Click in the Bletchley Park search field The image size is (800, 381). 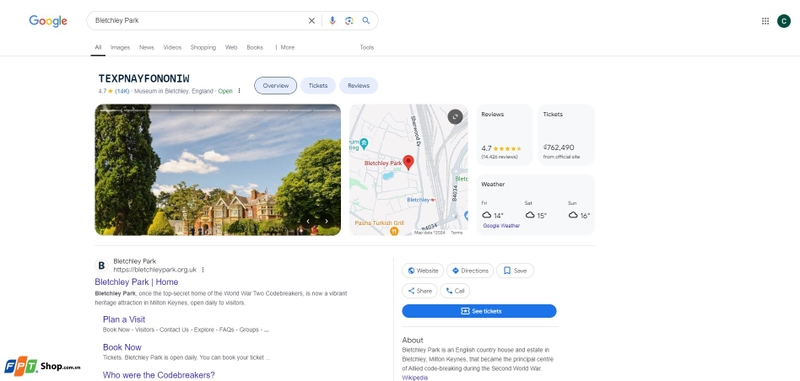point(199,21)
